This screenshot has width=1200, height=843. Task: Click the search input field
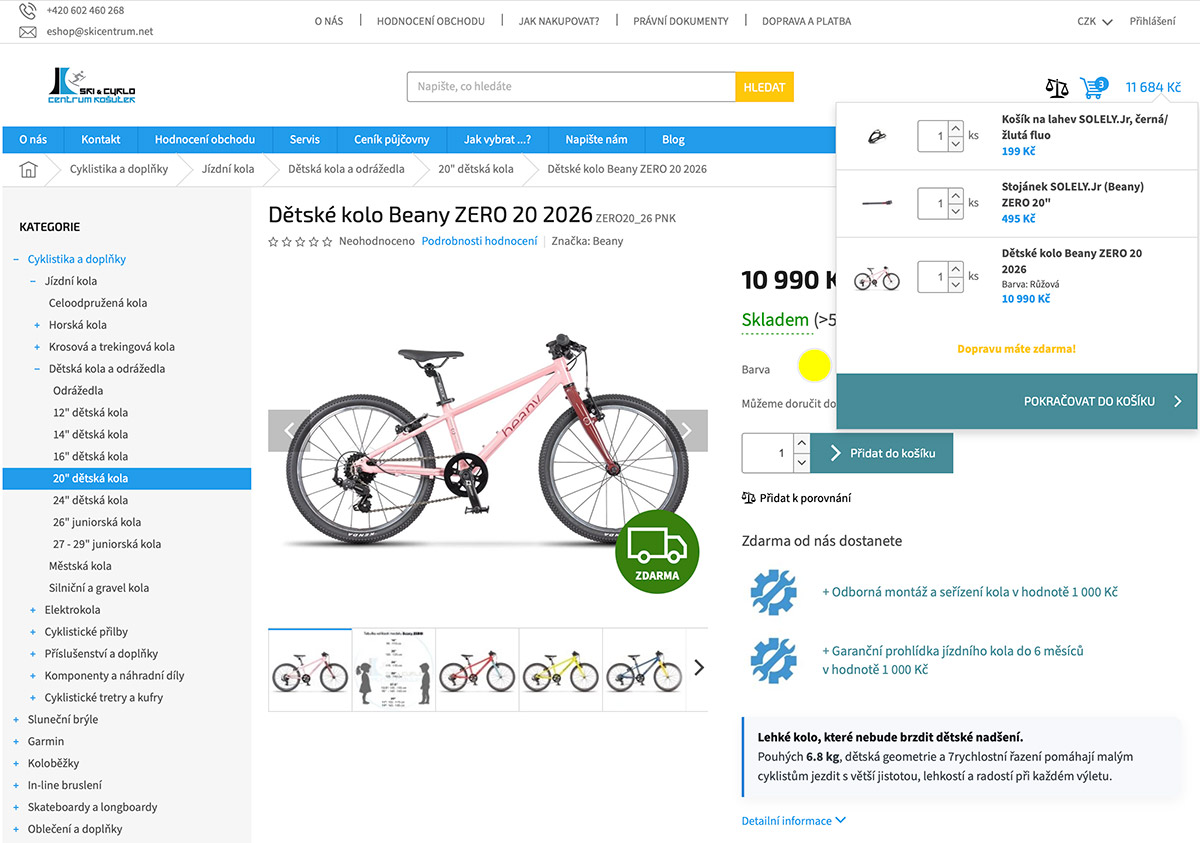[571, 87]
